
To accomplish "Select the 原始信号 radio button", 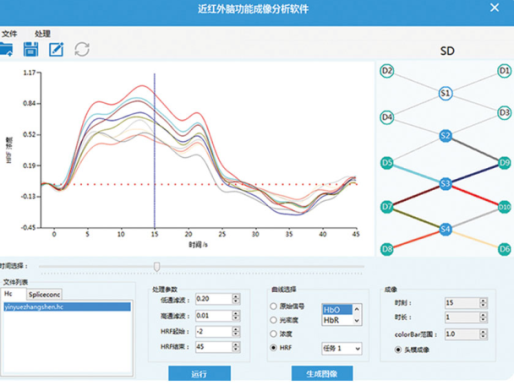I will [274, 306].
